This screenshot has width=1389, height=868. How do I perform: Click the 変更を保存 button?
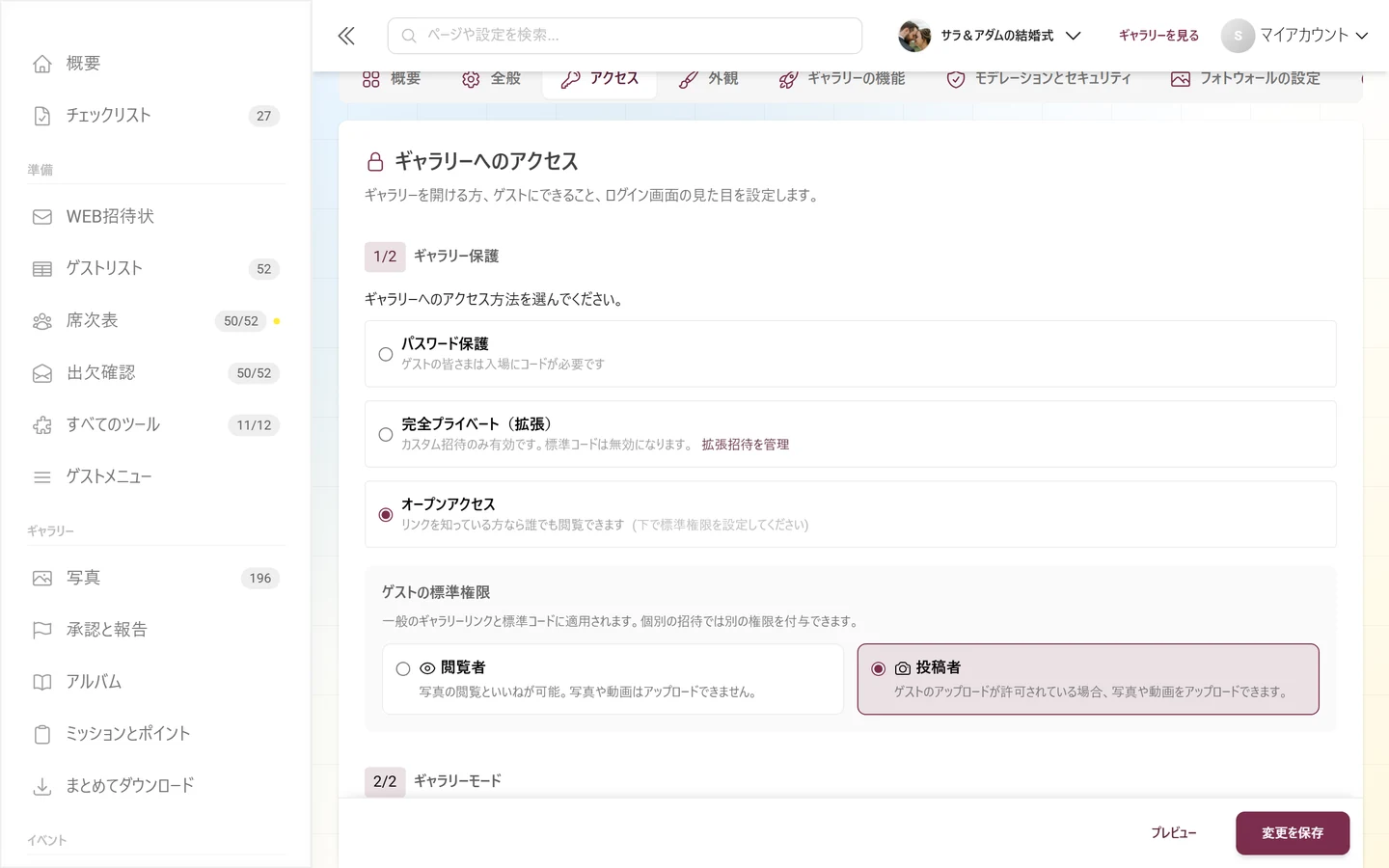(x=1293, y=833)
